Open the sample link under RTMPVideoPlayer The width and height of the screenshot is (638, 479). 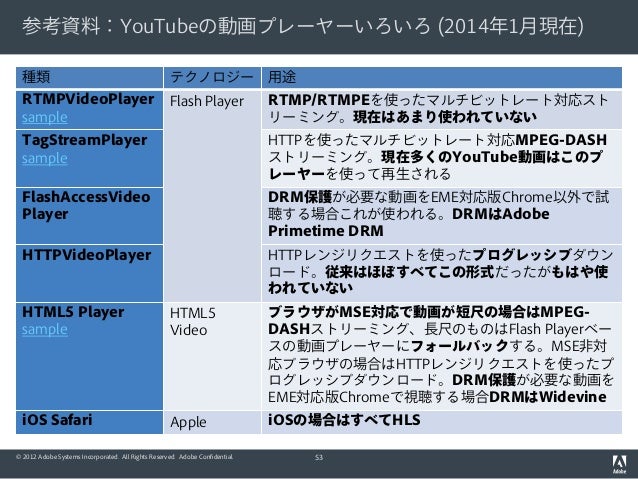45,118
